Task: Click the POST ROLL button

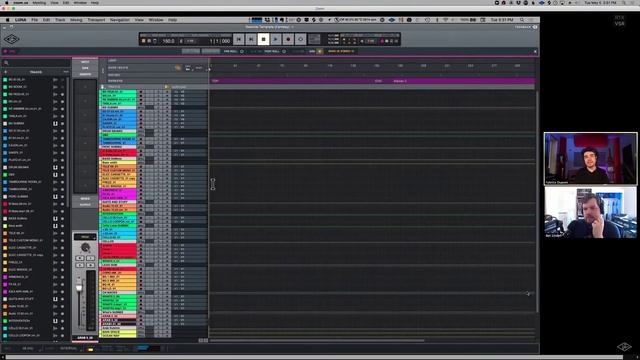Action: (x=272, y=51)
